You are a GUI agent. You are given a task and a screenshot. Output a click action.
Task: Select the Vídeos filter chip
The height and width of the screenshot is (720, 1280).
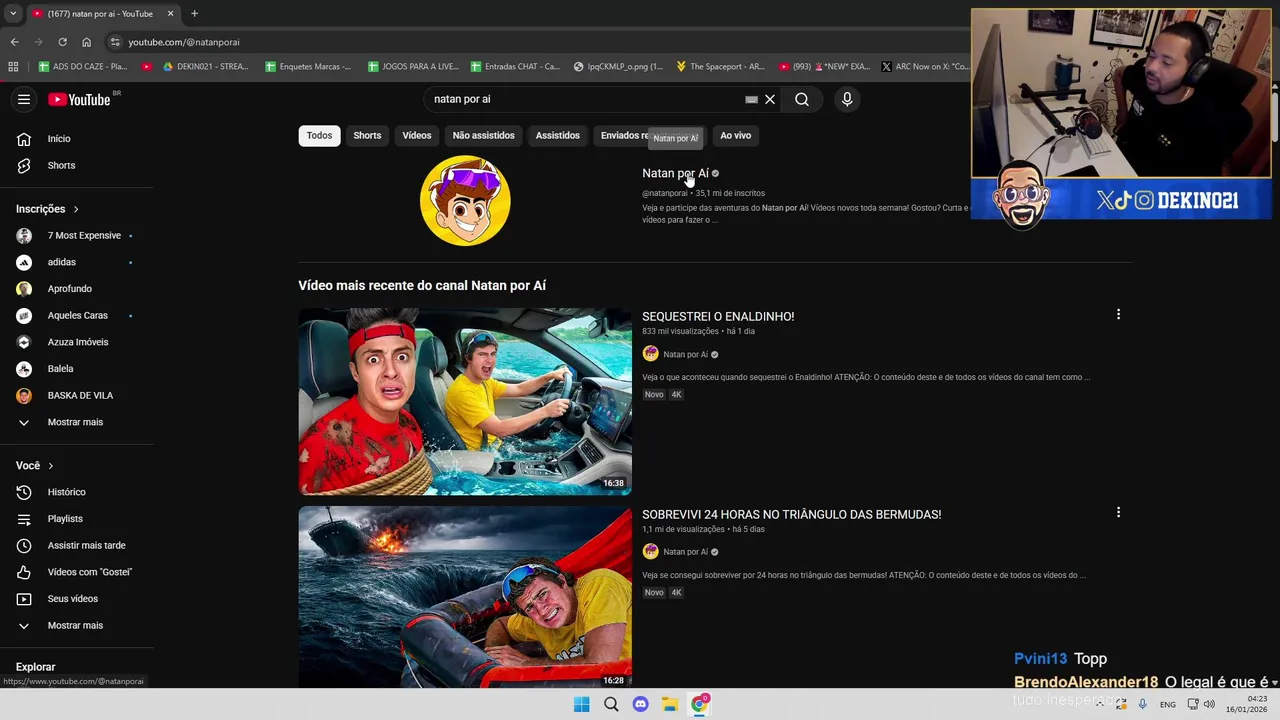point(417,136)
